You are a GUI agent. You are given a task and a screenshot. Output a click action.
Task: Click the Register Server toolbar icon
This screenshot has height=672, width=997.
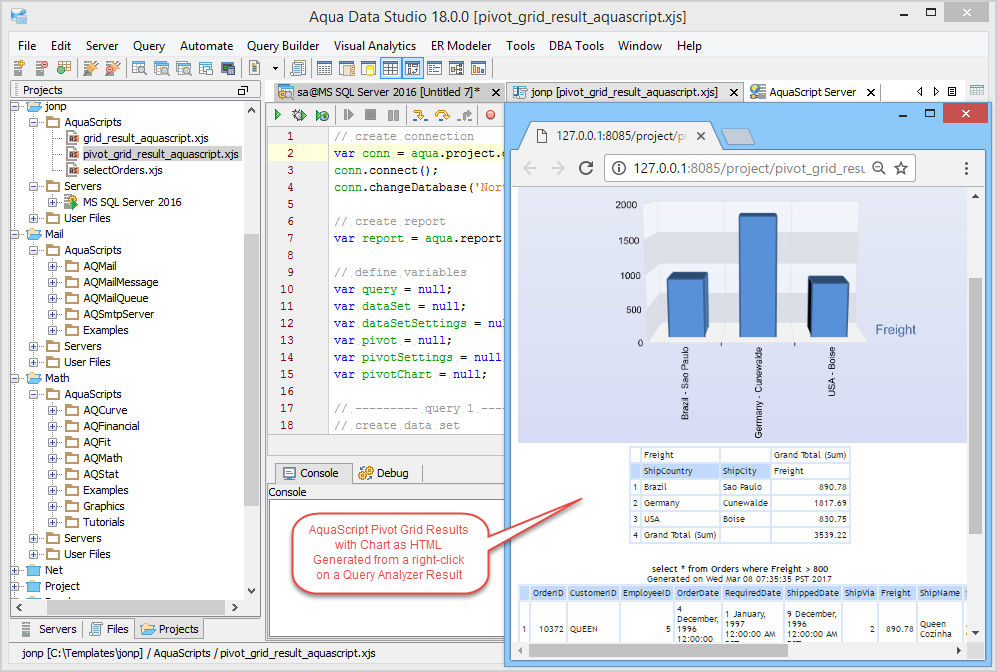[x=19, y=68]
